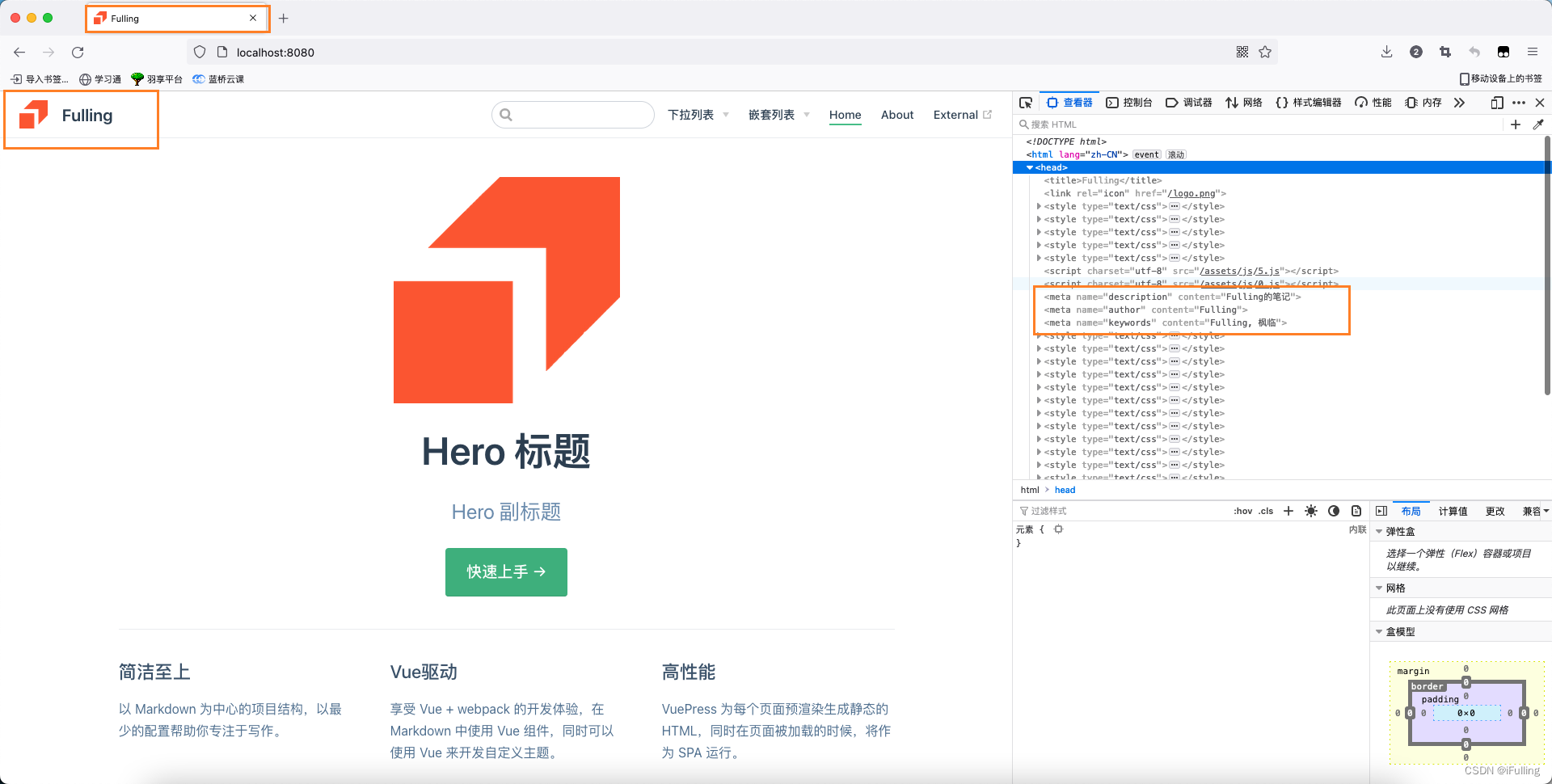1552x784 pixels.
Task: Expand the first style node under head
Action: coord(1039,206)
